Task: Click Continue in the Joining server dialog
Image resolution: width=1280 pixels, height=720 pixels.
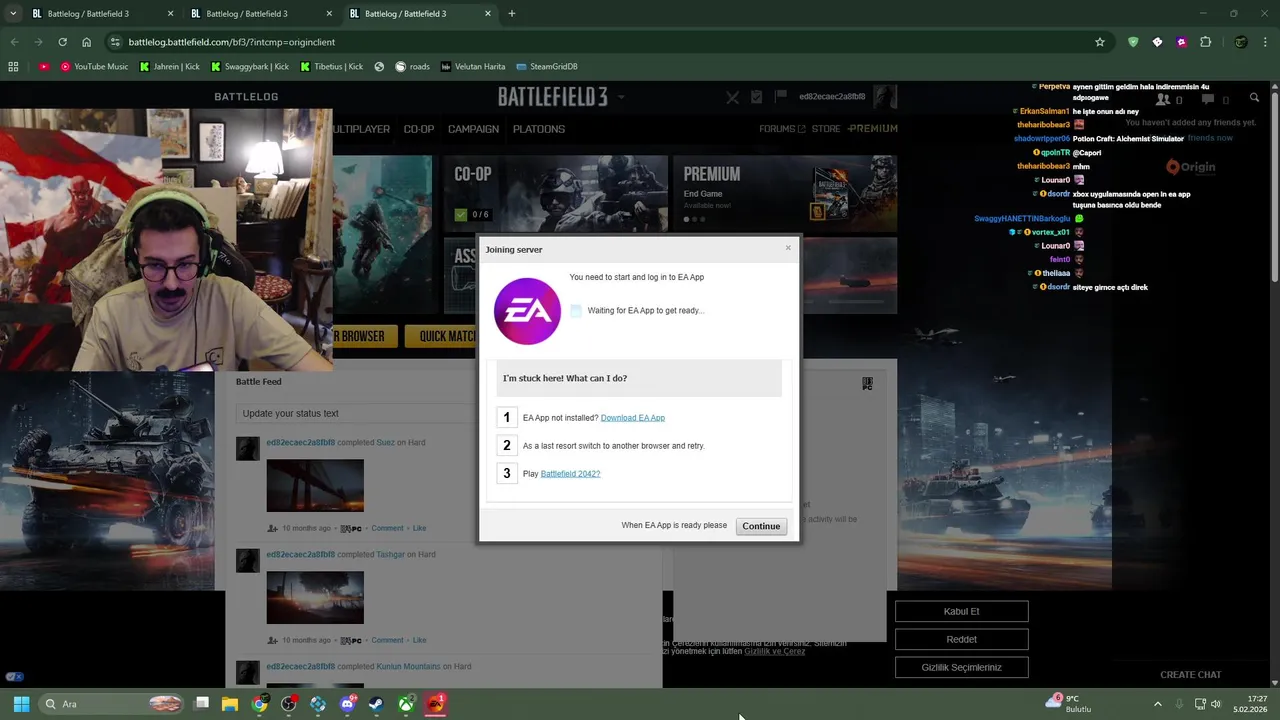Action: pyautogui.click(x=761, y=526)
